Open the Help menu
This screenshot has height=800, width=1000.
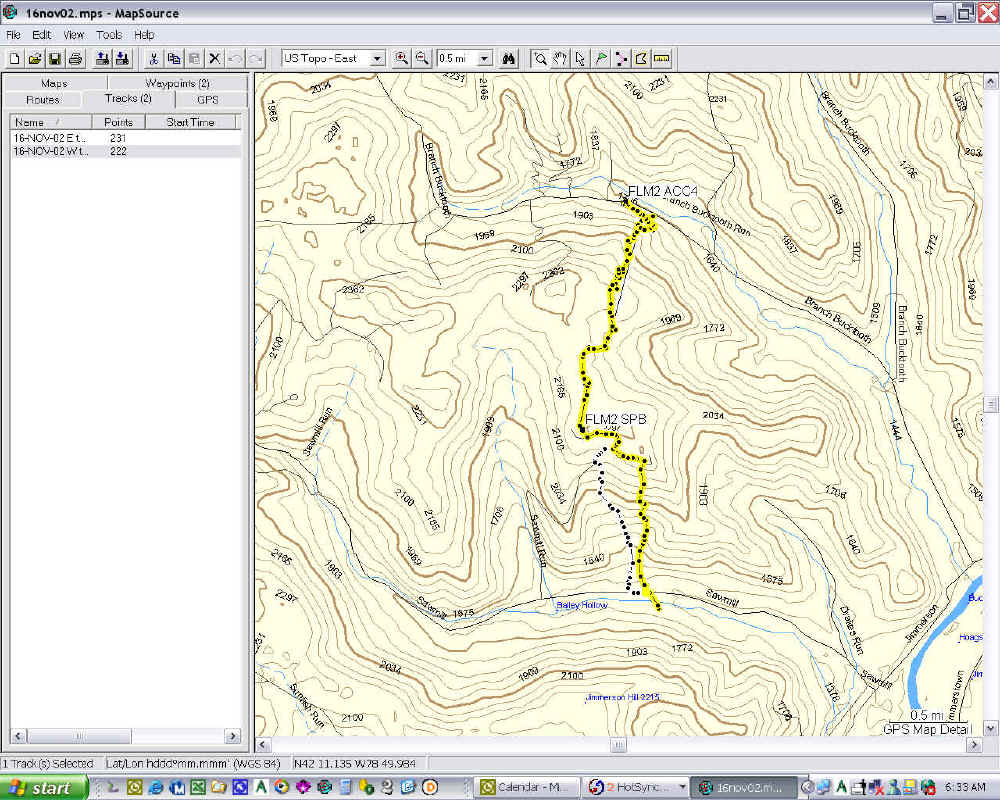tap(144, 35)
